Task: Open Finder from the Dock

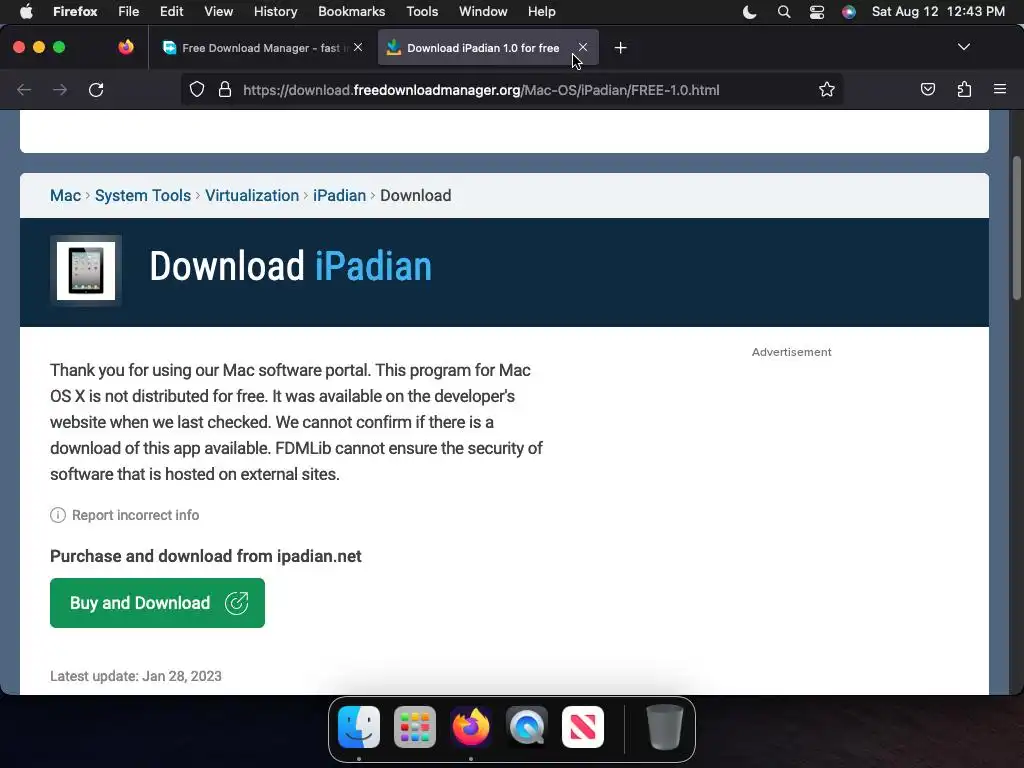Action: tap(359, 727)
